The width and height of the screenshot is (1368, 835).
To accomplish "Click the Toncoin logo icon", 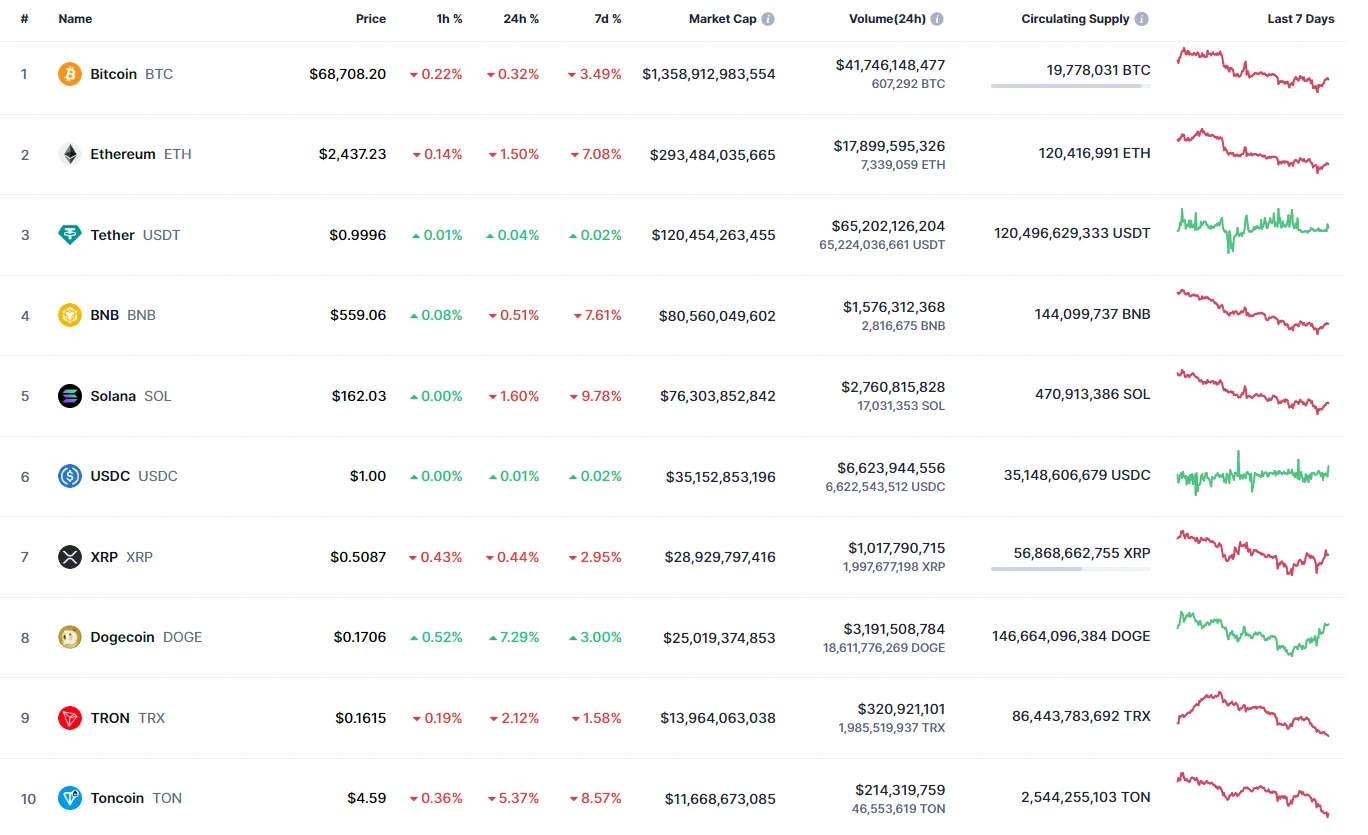I will pyautogui.click(x=70, y=798).
